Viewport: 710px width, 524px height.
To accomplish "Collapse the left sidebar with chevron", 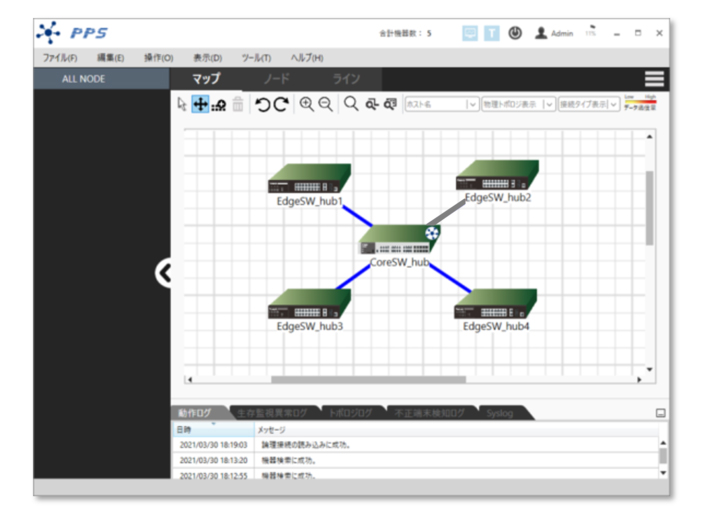I will [163, 273].
